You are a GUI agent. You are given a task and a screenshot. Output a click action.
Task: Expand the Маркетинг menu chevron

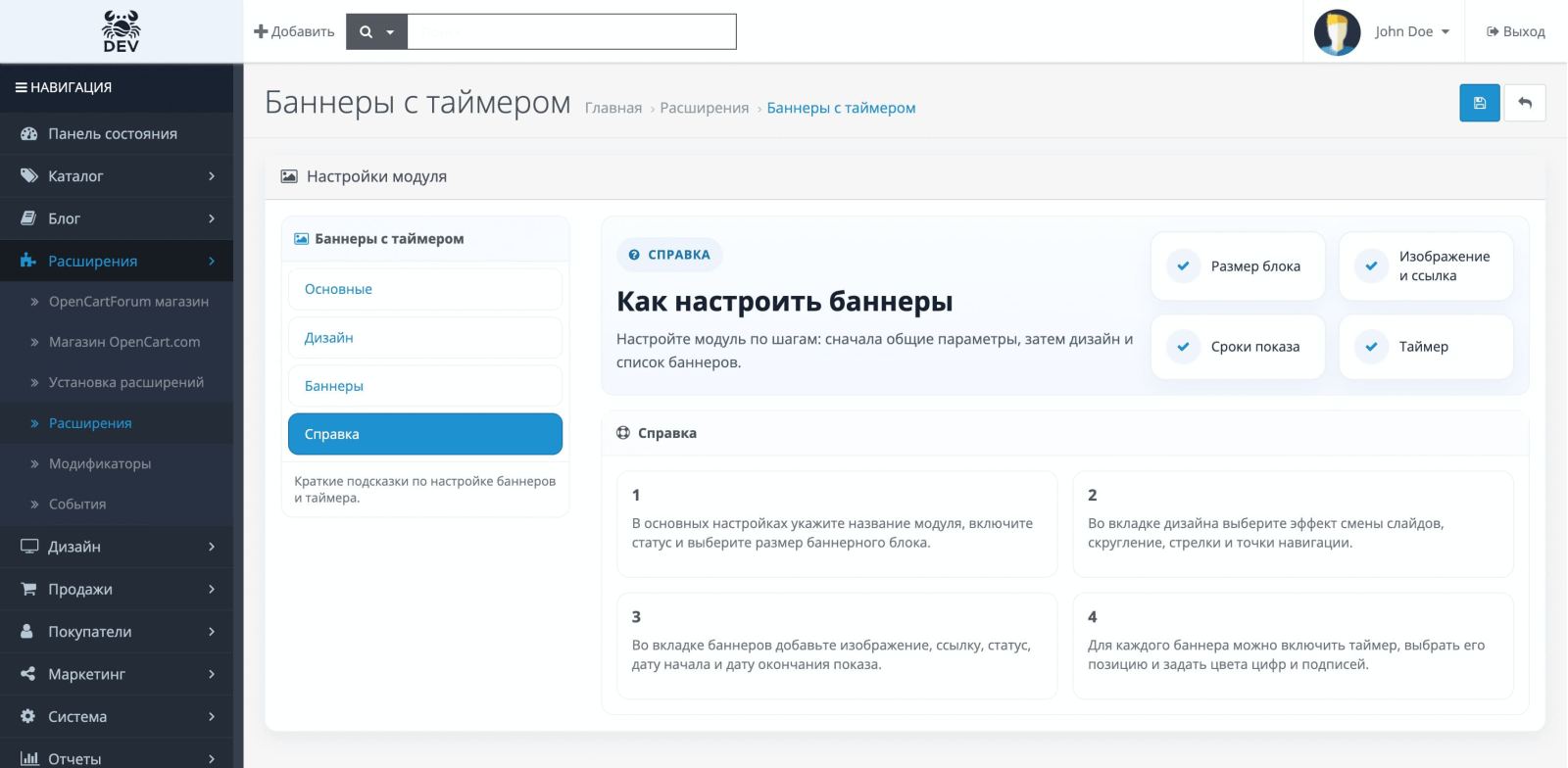click(x=212, y=674)
